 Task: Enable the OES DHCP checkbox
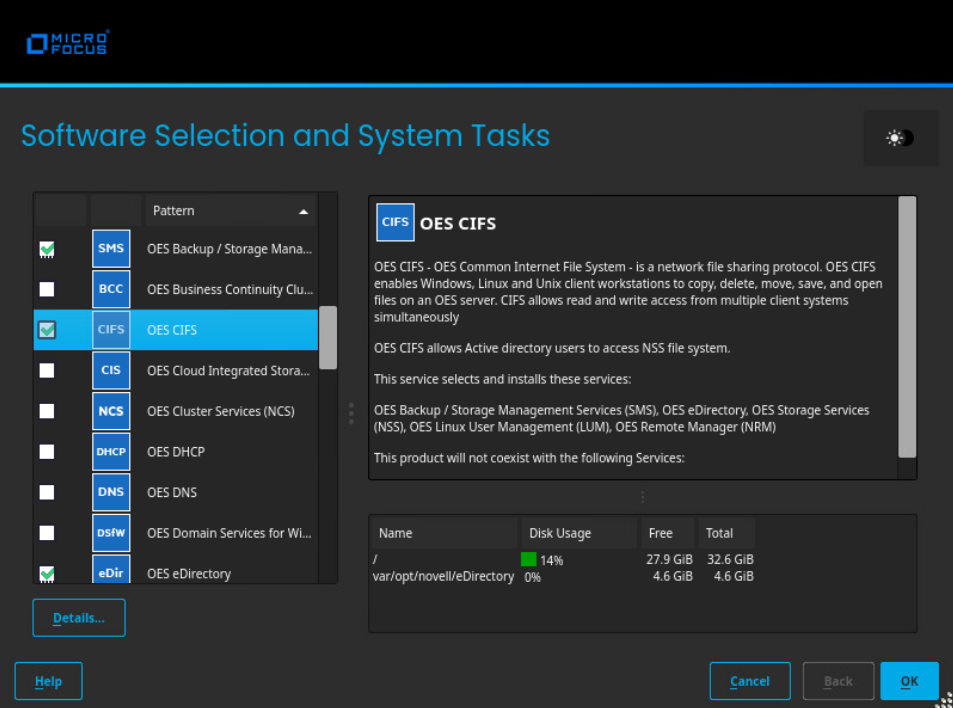point(47,452)
